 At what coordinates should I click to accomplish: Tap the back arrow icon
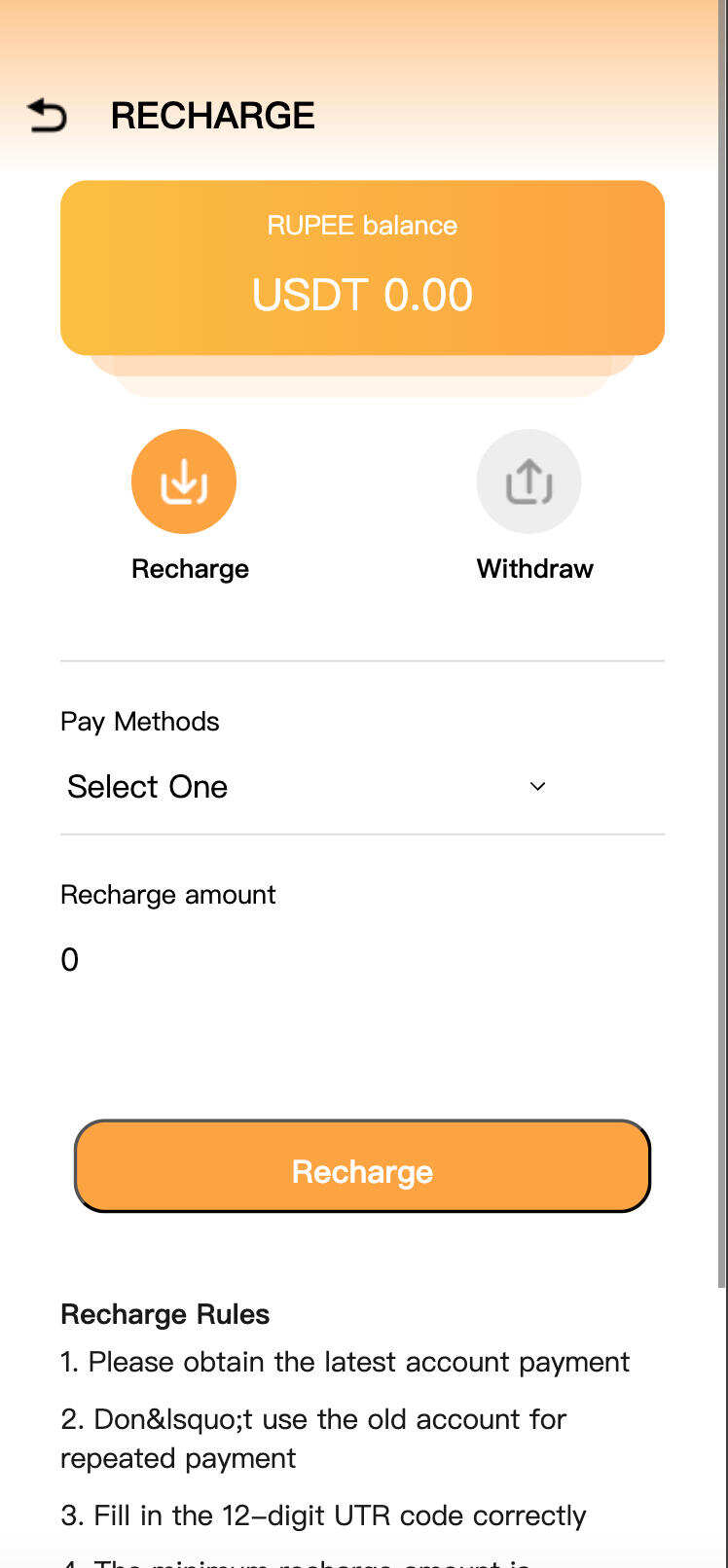coord(47,116)
